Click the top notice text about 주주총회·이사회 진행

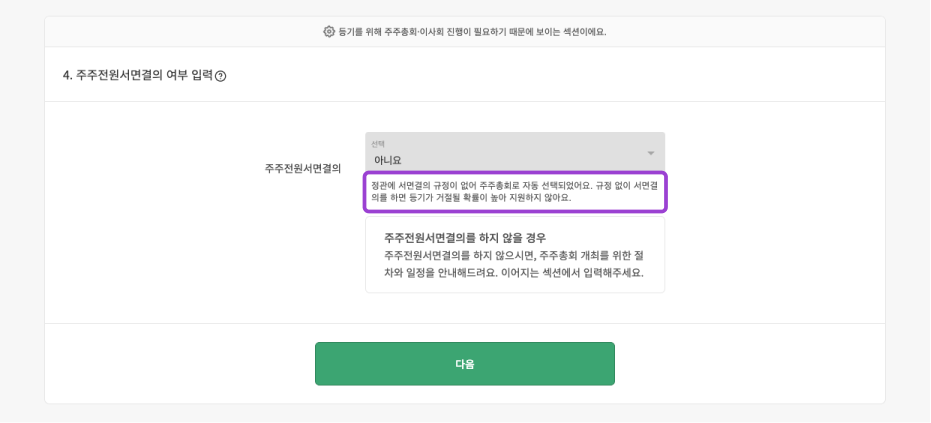472,32
